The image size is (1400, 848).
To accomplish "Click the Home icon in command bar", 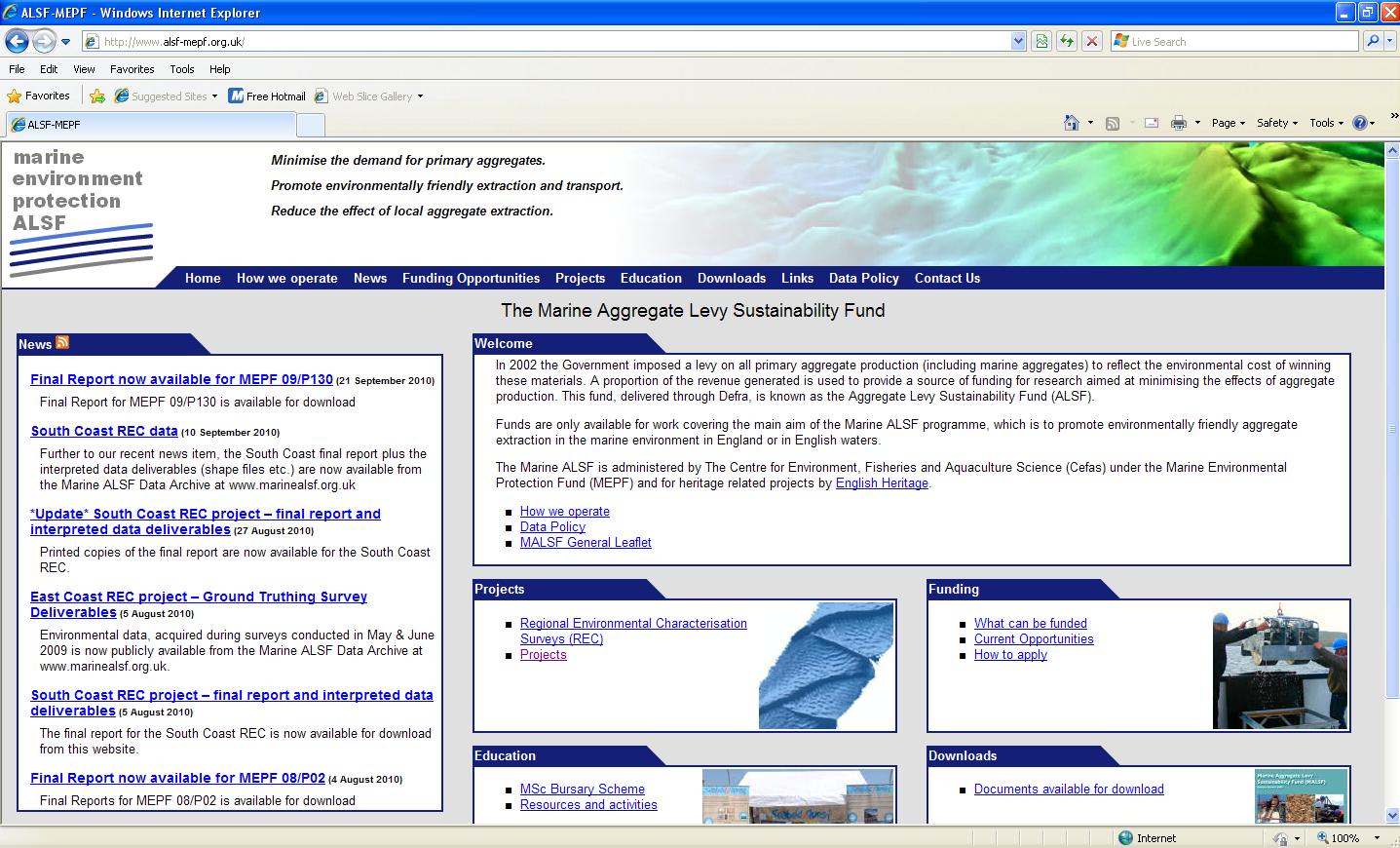I will pyautogui.click(x=1072, y=123).
